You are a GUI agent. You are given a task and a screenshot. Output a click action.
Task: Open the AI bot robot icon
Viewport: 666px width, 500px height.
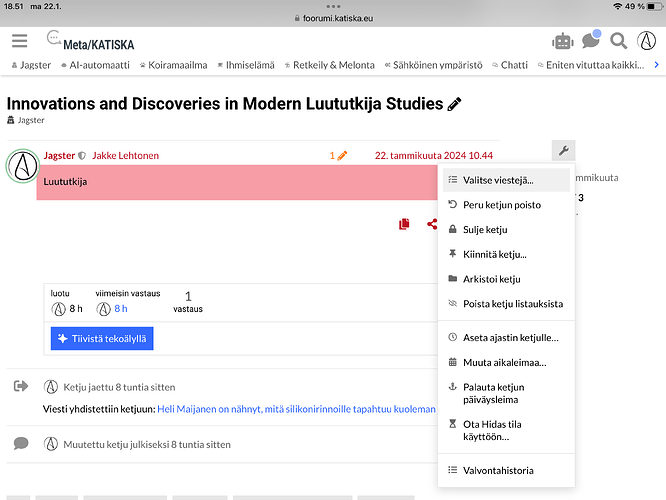(563, 42)
